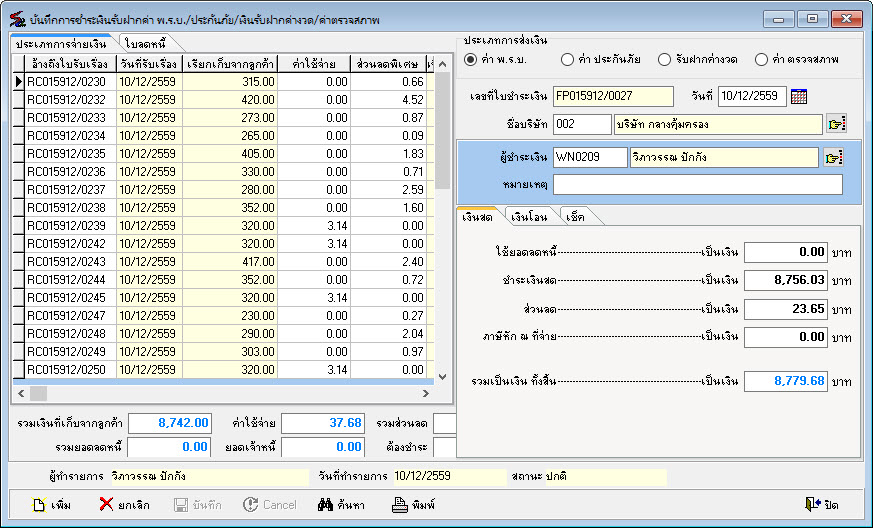Click the date field 10/12/2559 at top
This screenshot has height=528, width=873.
tap(752, 96)
